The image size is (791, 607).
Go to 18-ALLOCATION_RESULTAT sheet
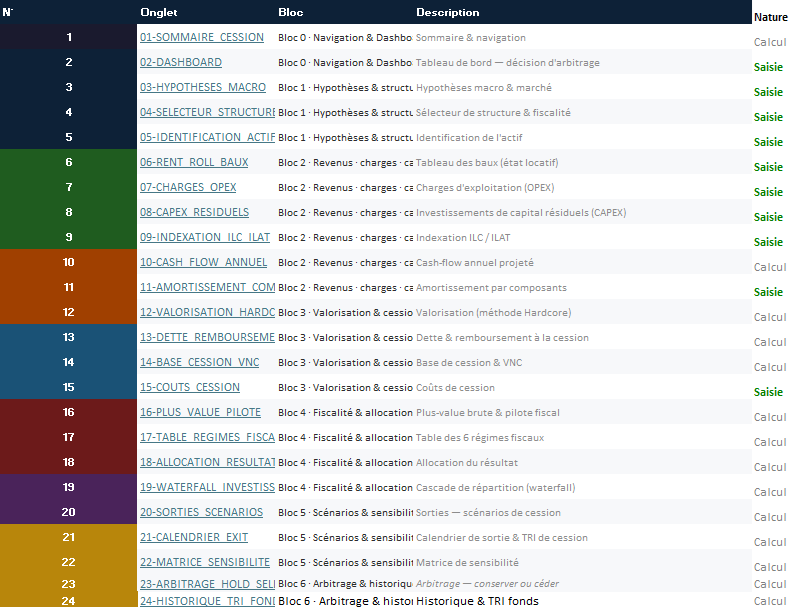207,462
